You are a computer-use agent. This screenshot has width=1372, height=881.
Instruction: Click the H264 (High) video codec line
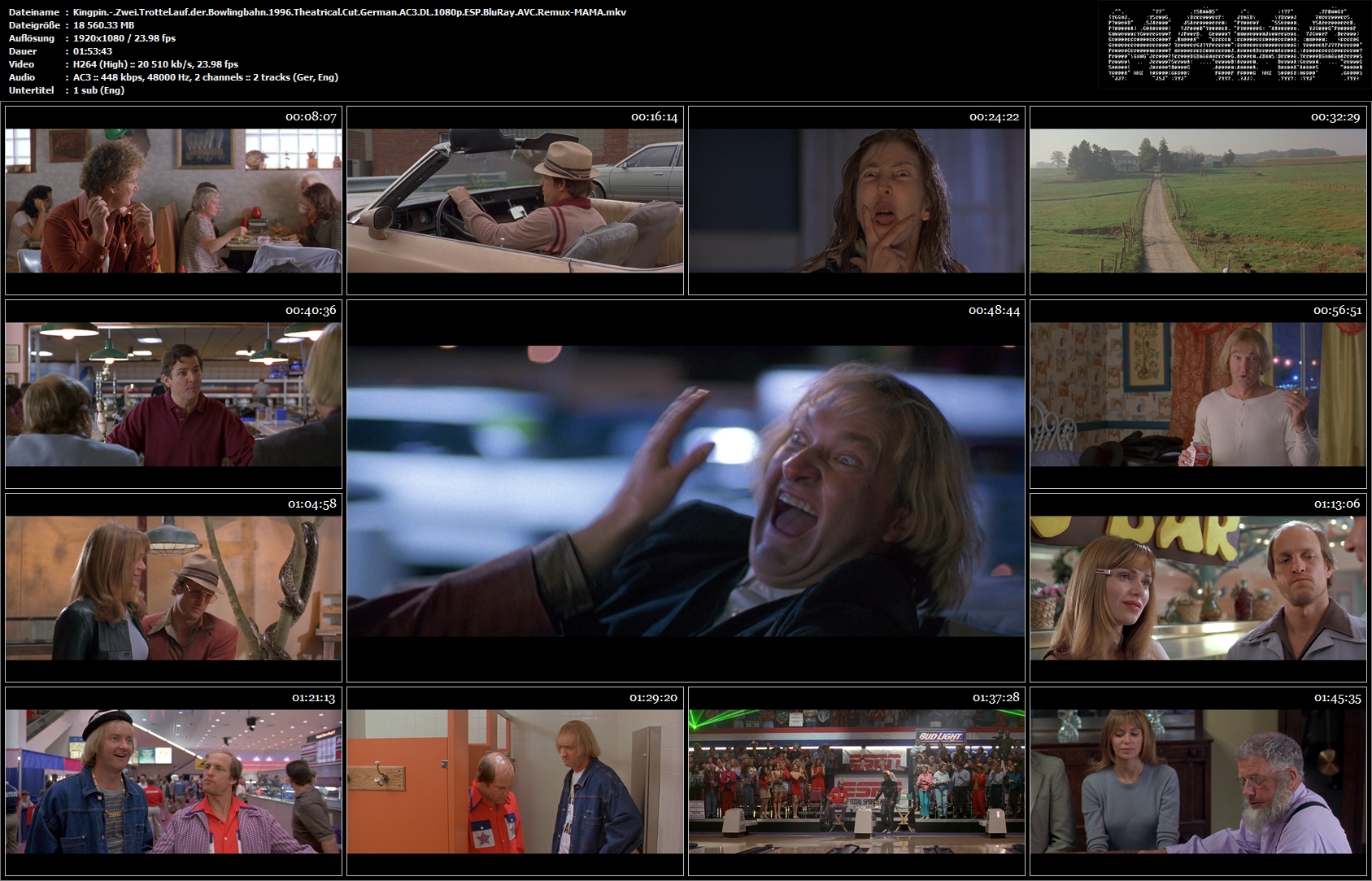[156, 64]
